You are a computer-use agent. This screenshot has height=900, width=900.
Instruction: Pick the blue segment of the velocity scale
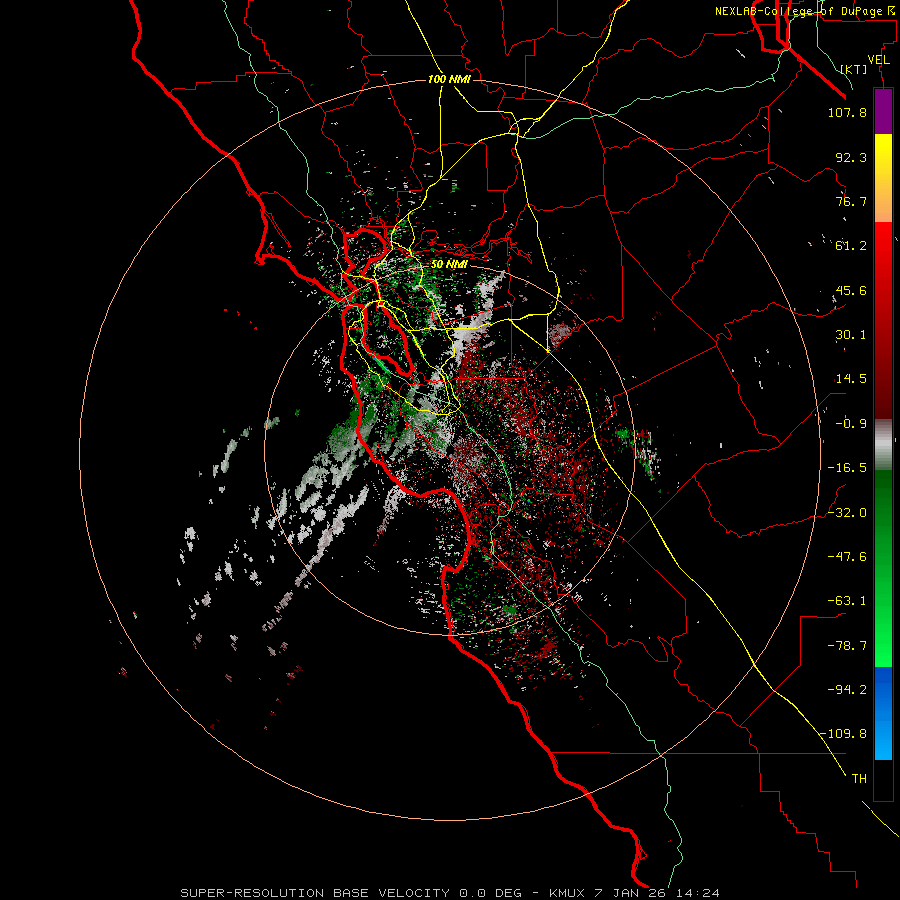[883, 713]
